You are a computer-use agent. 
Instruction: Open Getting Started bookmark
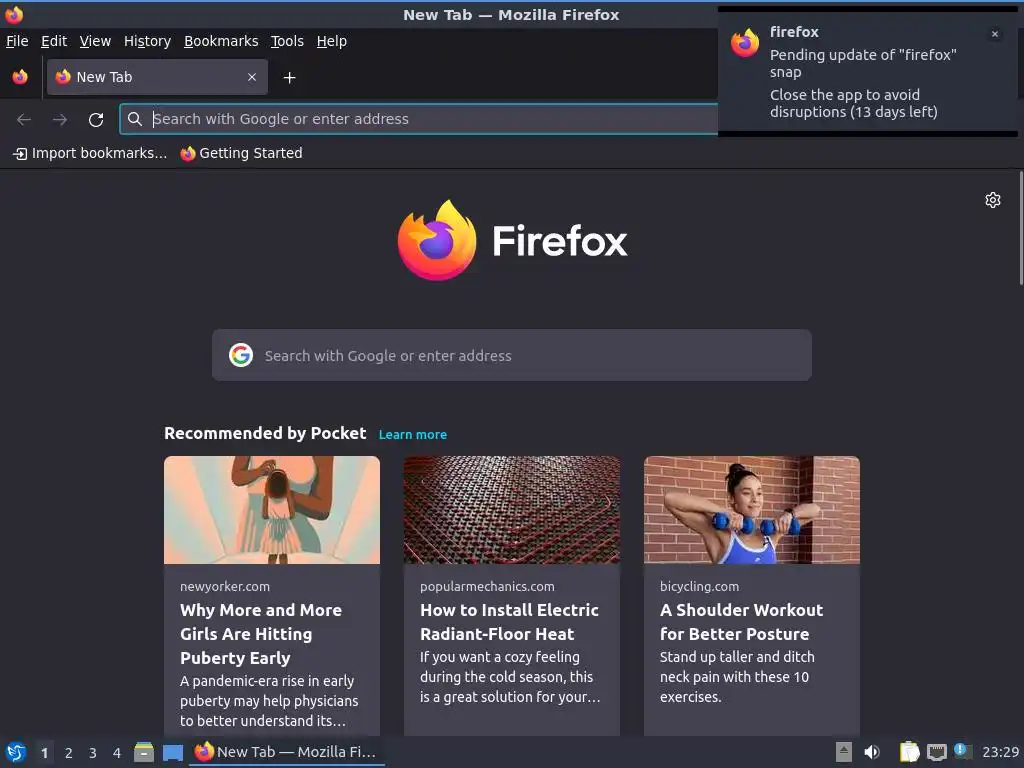pos(242,153)
